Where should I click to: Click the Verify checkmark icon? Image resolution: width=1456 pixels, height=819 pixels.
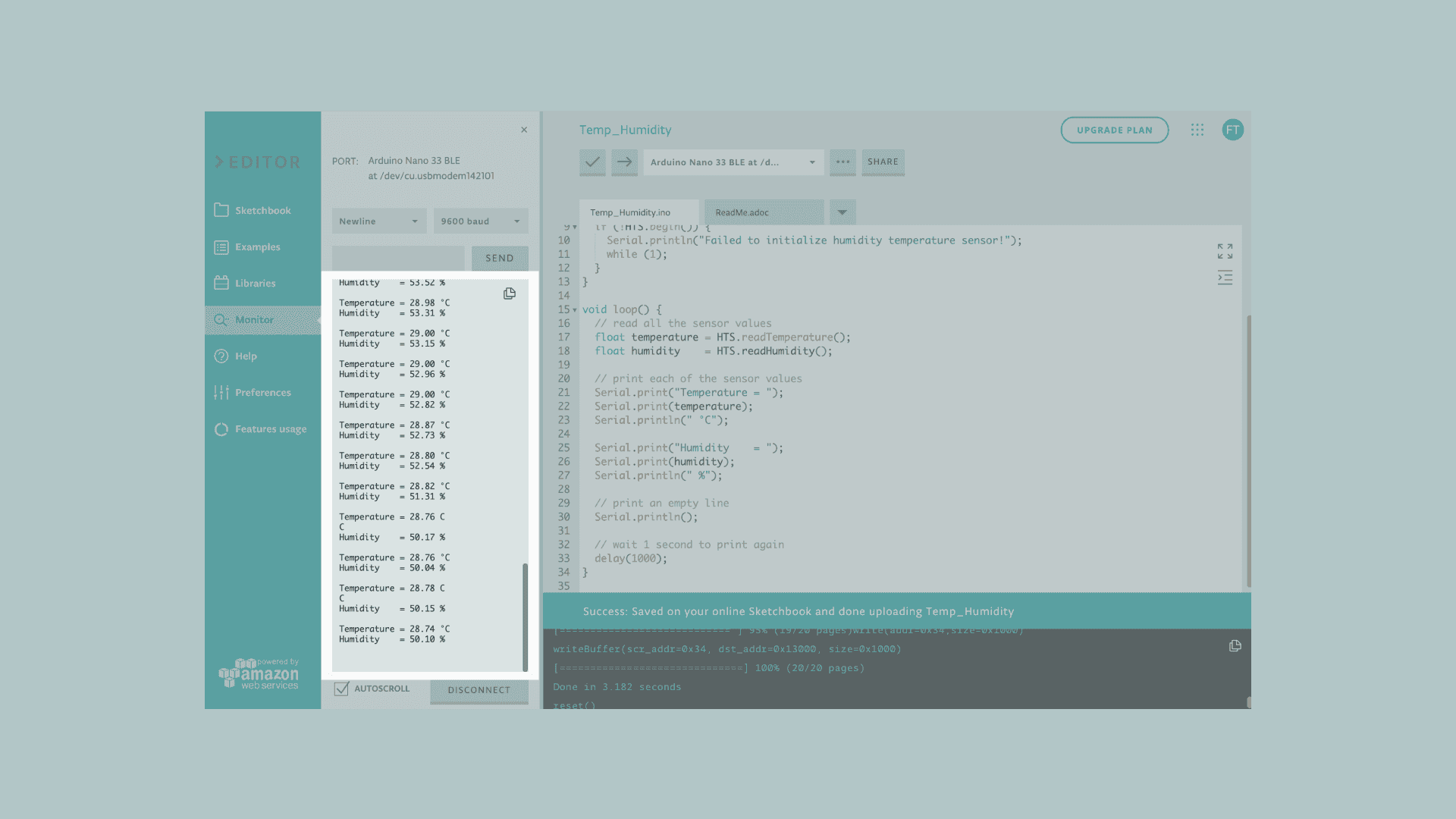point(592,162)
